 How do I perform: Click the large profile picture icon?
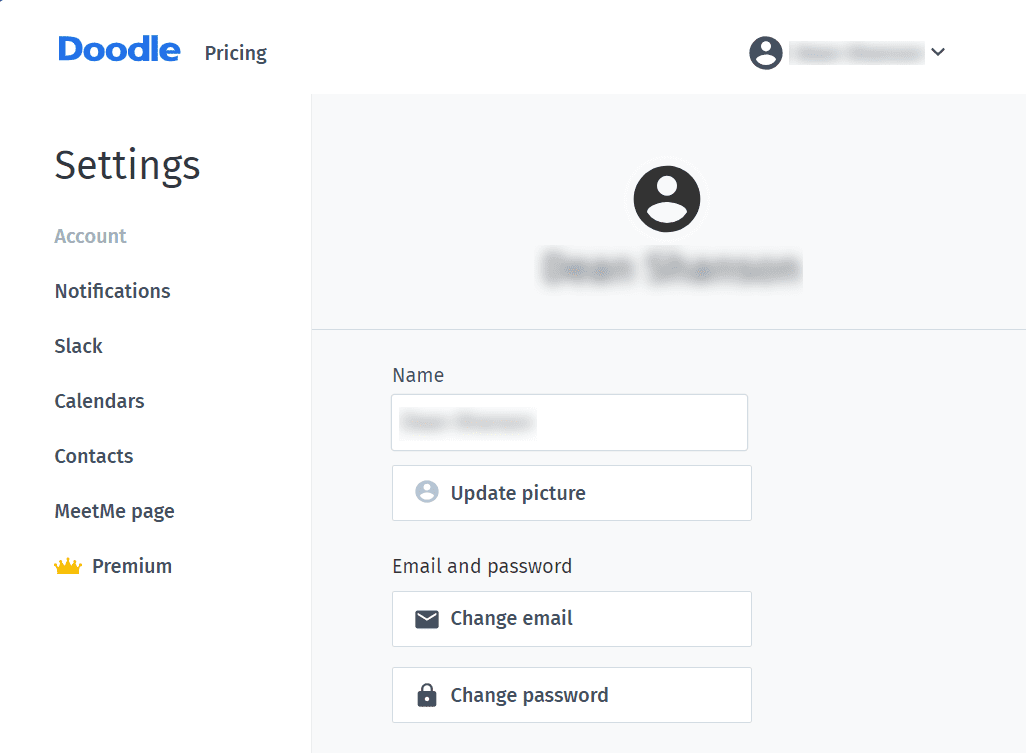[667, 199]
